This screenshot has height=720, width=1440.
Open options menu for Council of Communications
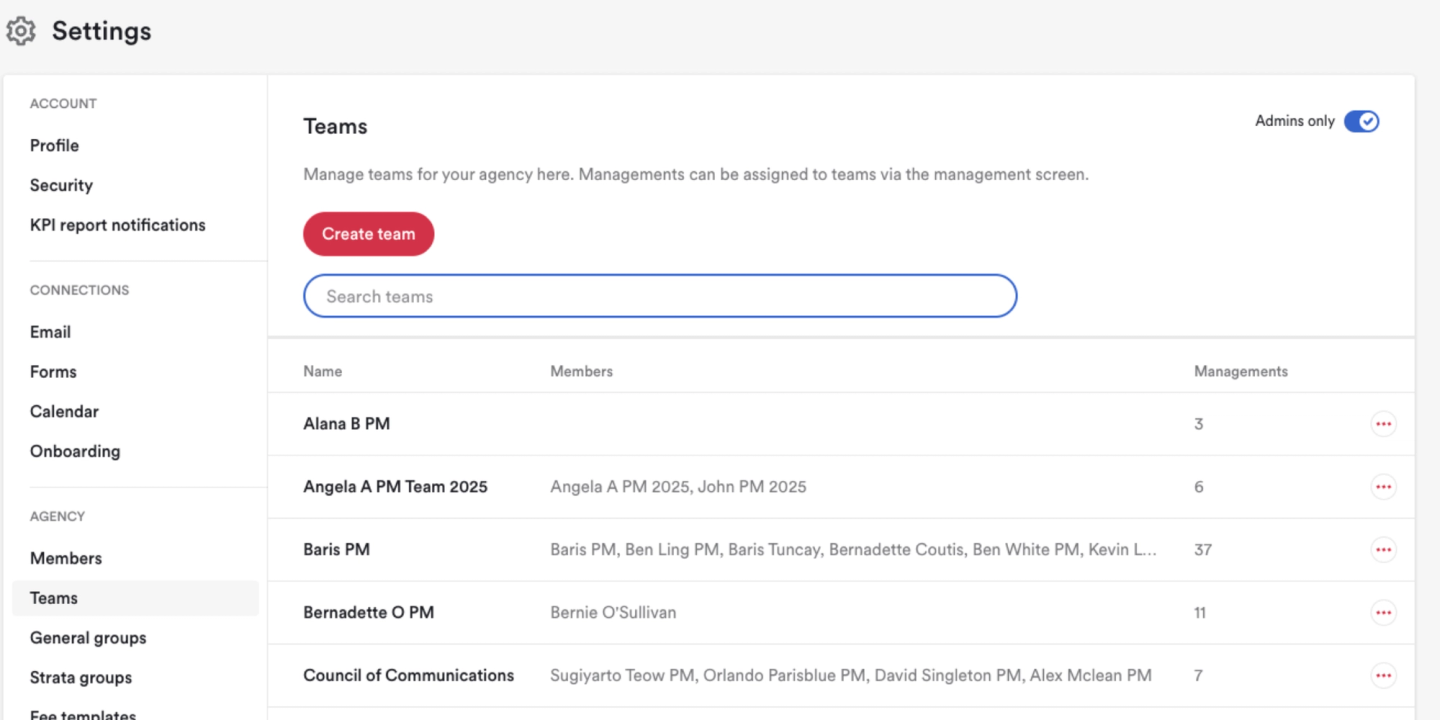(1383, 676)
